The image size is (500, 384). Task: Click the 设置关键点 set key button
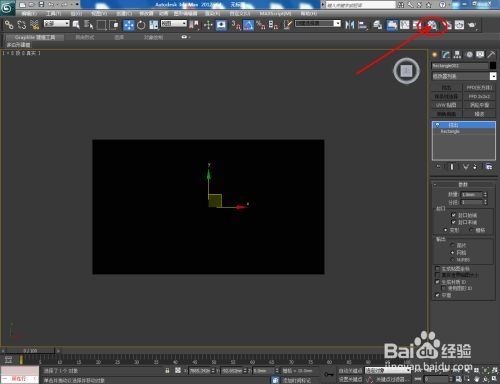coord(350,379)
